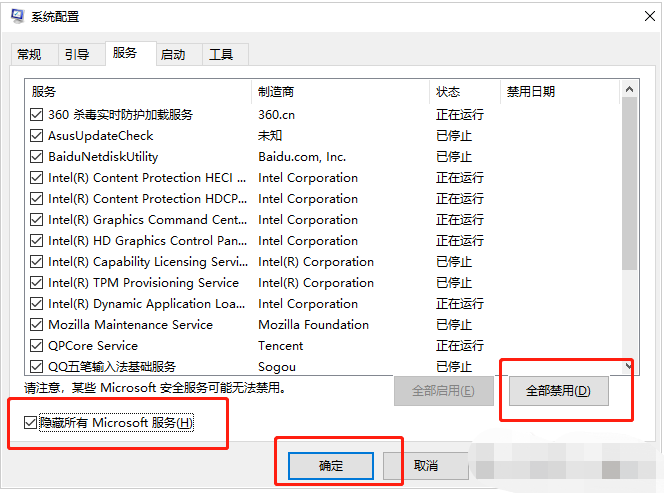
Task: Click the scrollbar down arrow
Action: [x=629, y=366]
